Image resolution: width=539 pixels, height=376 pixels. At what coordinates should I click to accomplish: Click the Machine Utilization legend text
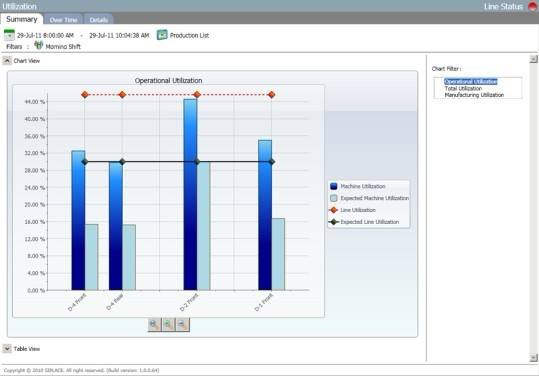pyautogui.click(x=363, y=186)
